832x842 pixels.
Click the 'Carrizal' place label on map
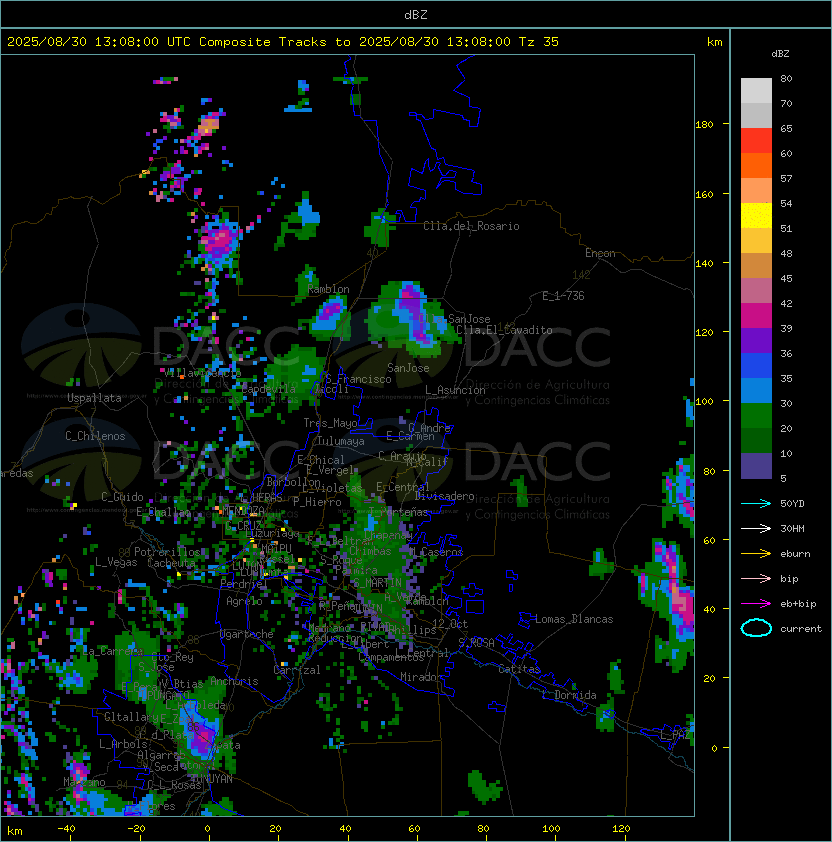[x=296, y=670]
